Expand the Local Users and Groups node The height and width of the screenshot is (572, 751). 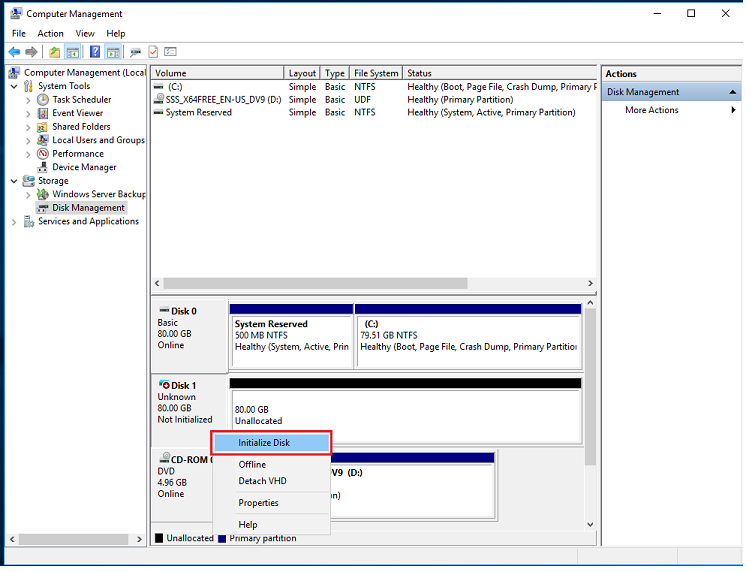point(28,142)
